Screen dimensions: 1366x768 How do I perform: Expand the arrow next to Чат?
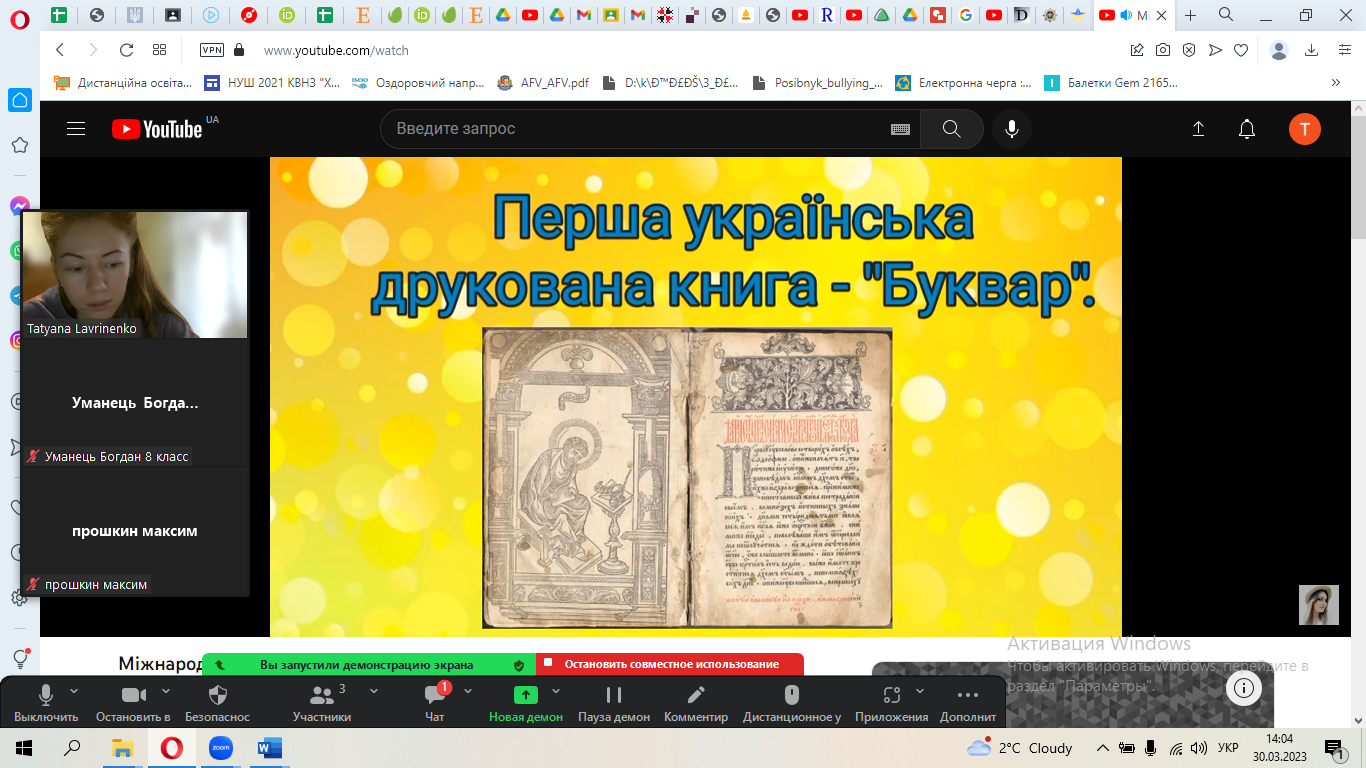[x=468, y=691]
